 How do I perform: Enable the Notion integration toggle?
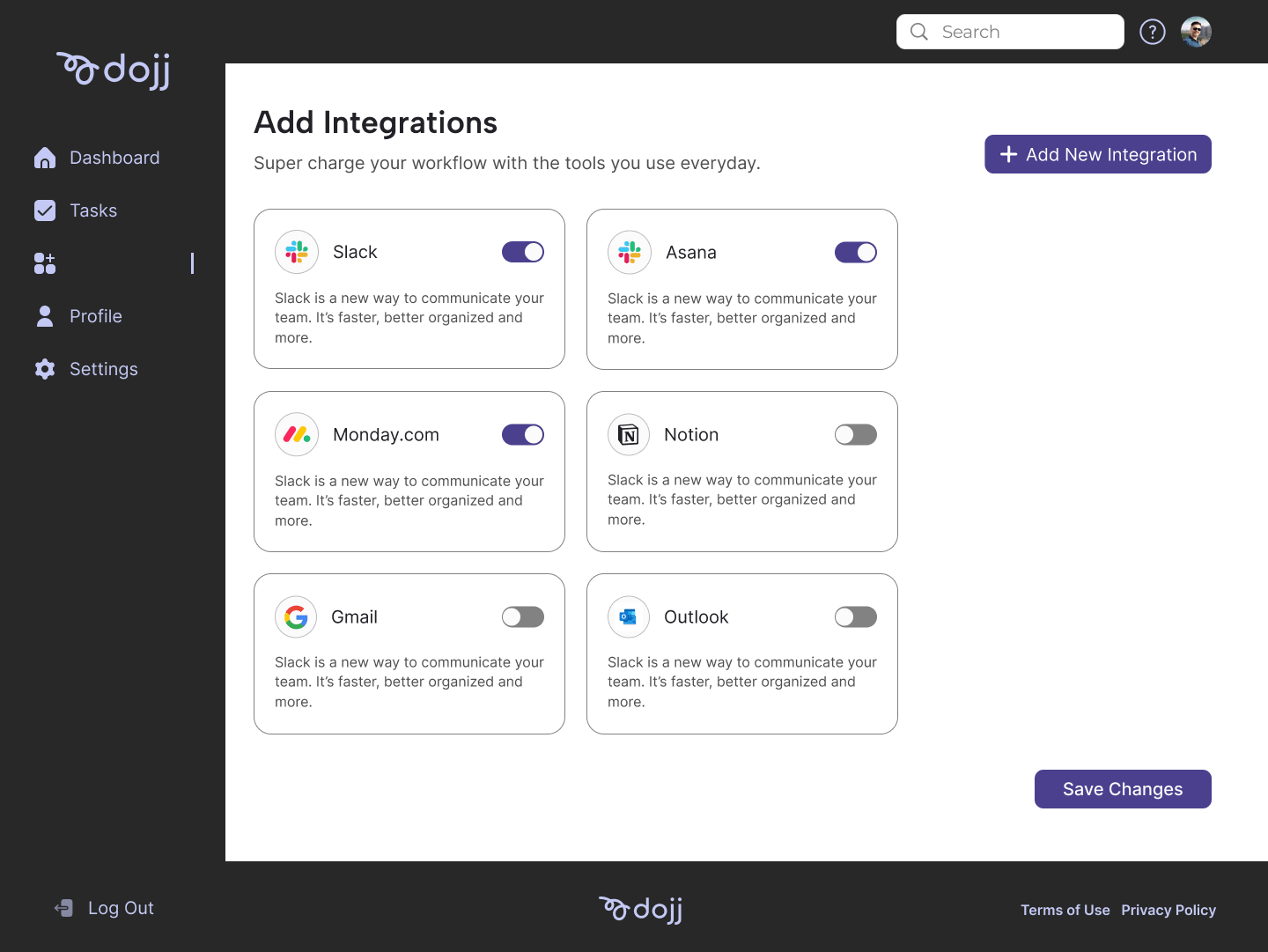tap(856, 434)
